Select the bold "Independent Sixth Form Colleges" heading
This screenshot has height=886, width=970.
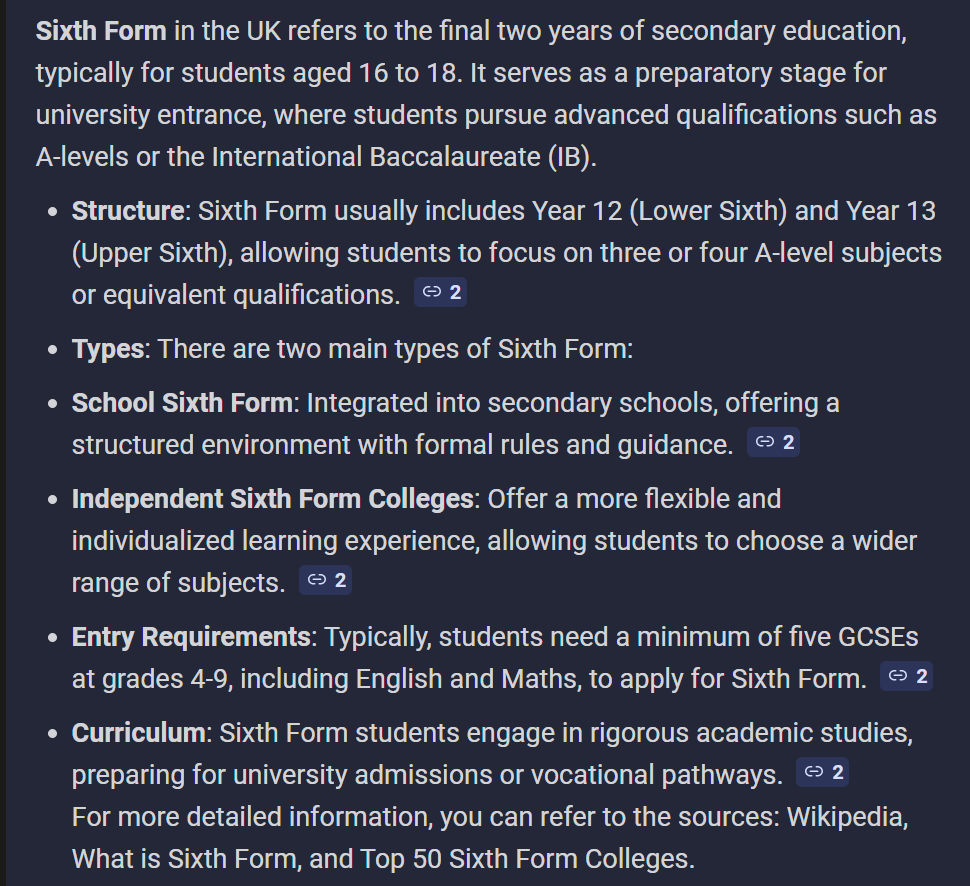(x=272, y=499)
